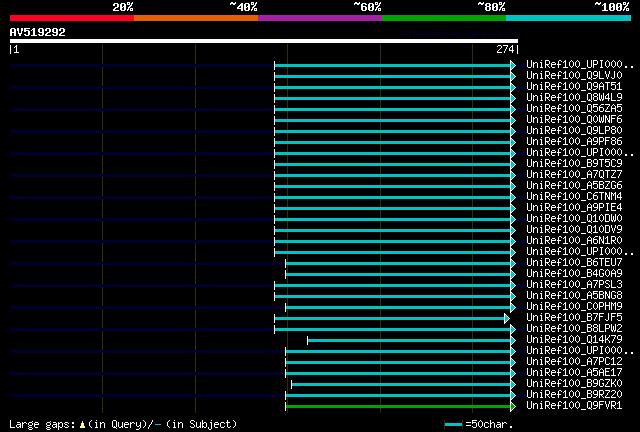This screenshot has height=432, width=640.
Task: Click the cyan ~100% identity color segment
Action: [x=568, y=18]
